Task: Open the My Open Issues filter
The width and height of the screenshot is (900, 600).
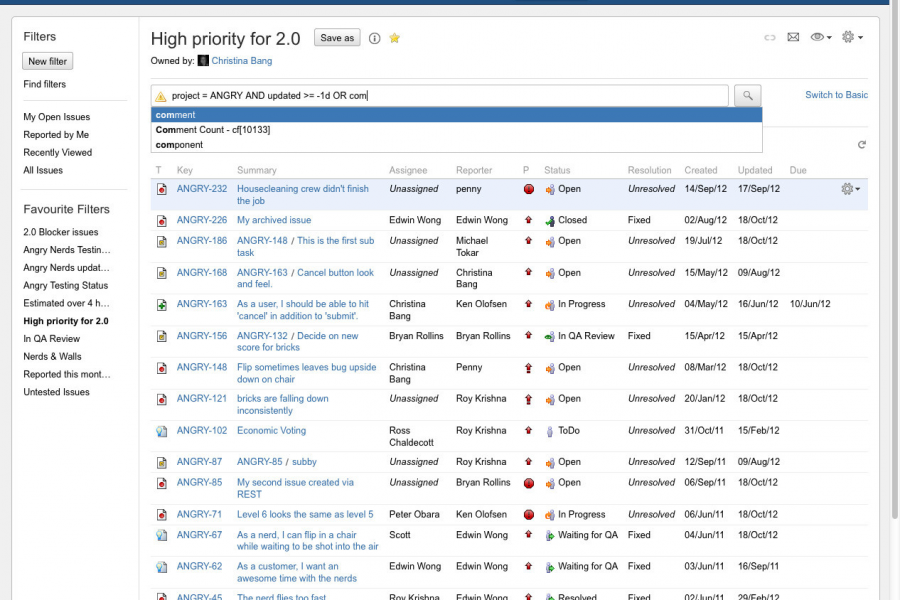Action: coord(57,117)
